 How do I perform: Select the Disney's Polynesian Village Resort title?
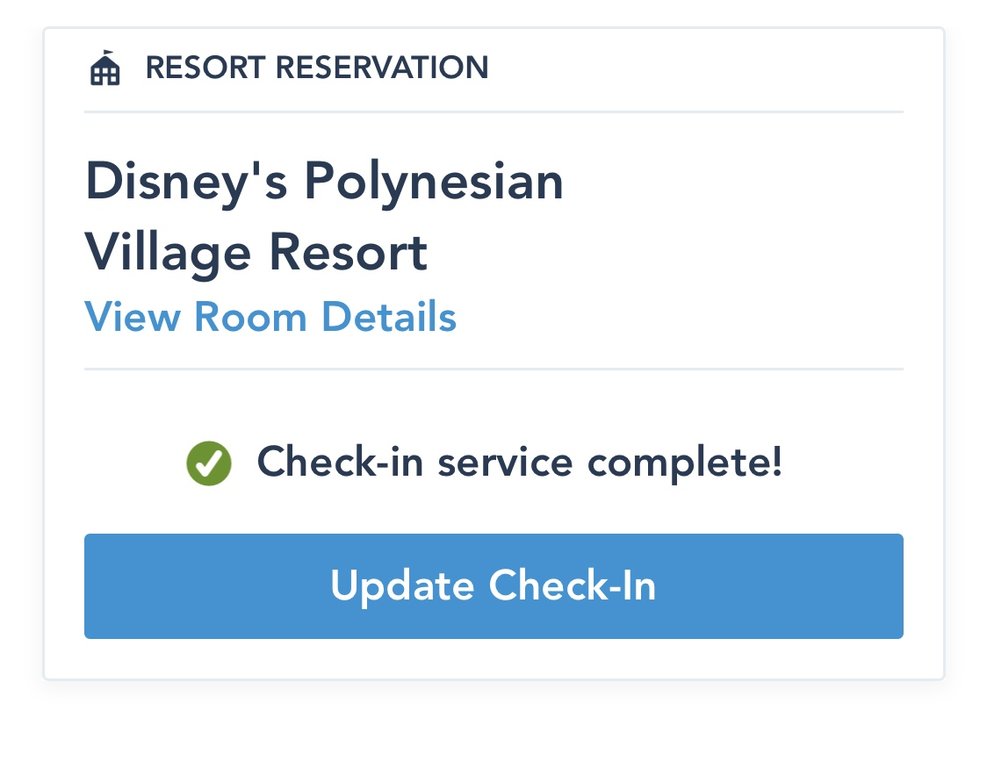[324, 217]
